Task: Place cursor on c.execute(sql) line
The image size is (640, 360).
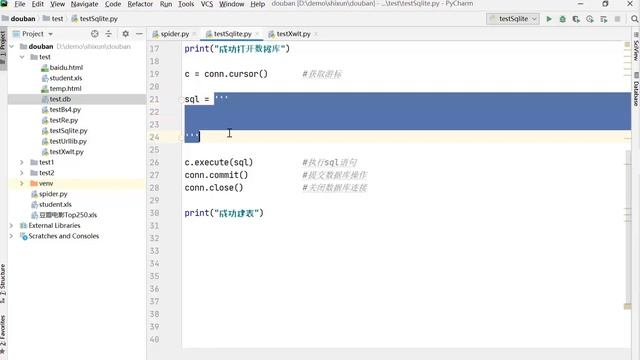Action: pyautogui.click(x=219, y=162)
